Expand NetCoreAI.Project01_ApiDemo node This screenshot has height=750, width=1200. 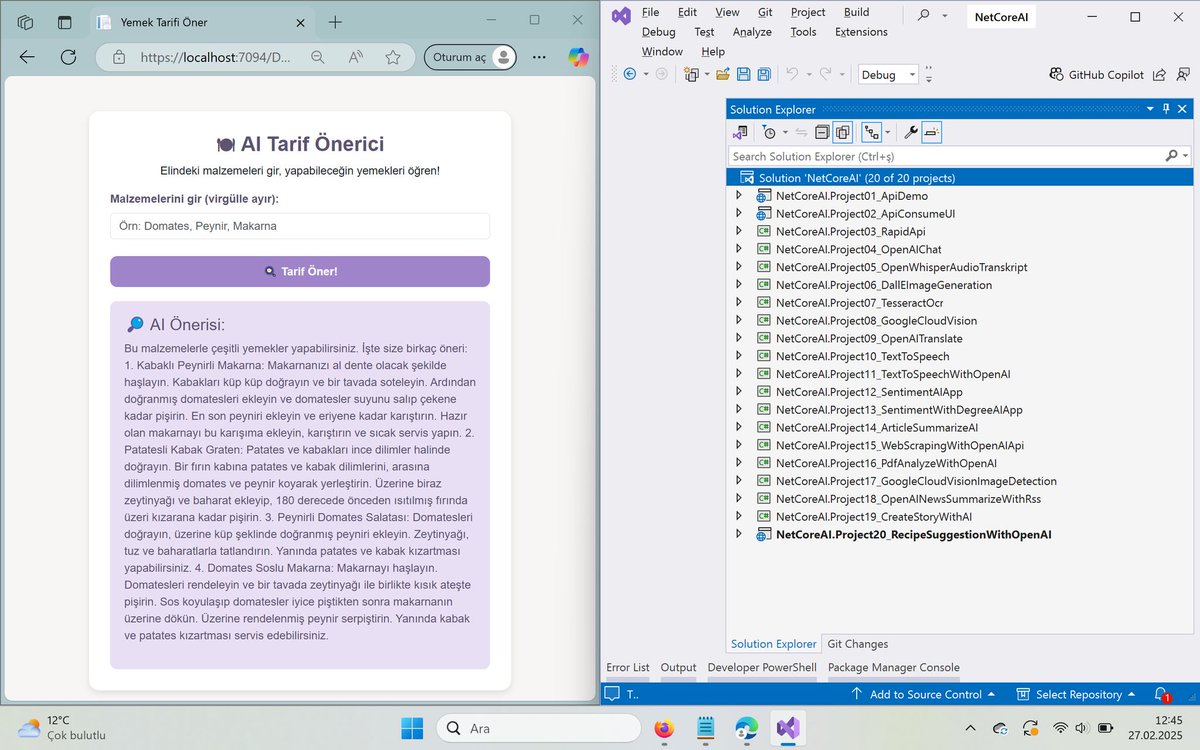pyautogui.click(x=738, y=196)
